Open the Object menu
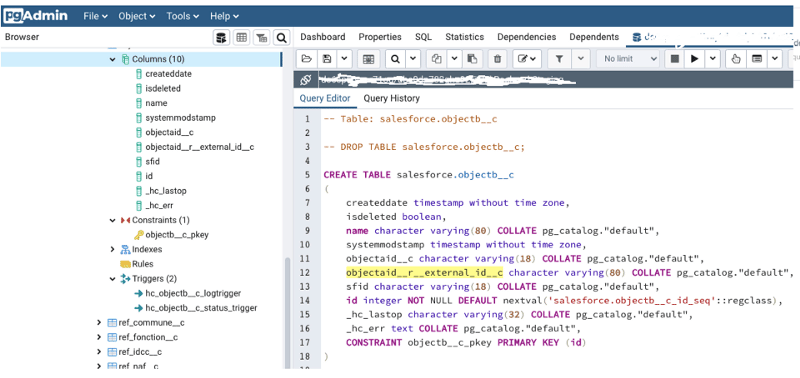The height and width of the screenshot is (378, 800). (136, 16)
